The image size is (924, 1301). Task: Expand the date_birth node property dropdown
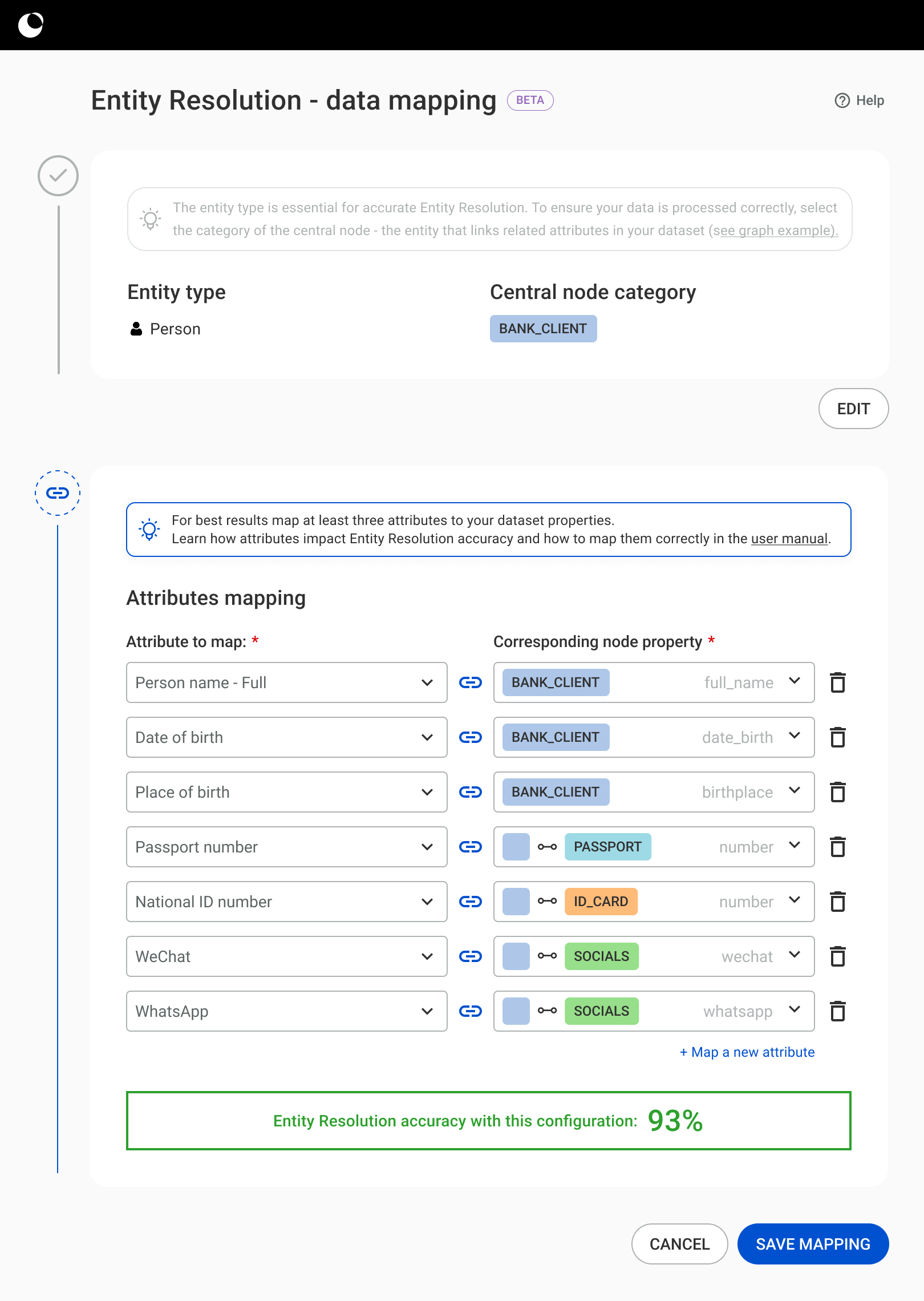pyautogui.click(x=654, y=737)
